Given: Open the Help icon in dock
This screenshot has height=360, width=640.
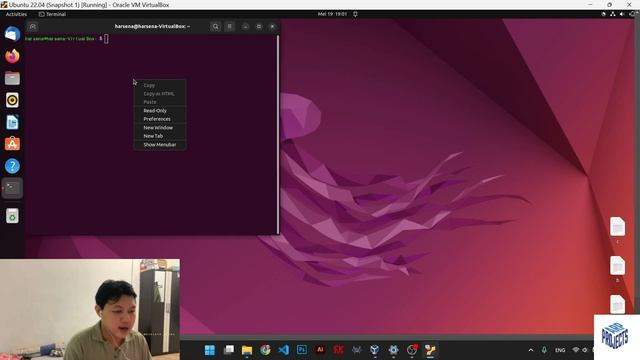Looking at the screenshot, I should click(12, 166).
